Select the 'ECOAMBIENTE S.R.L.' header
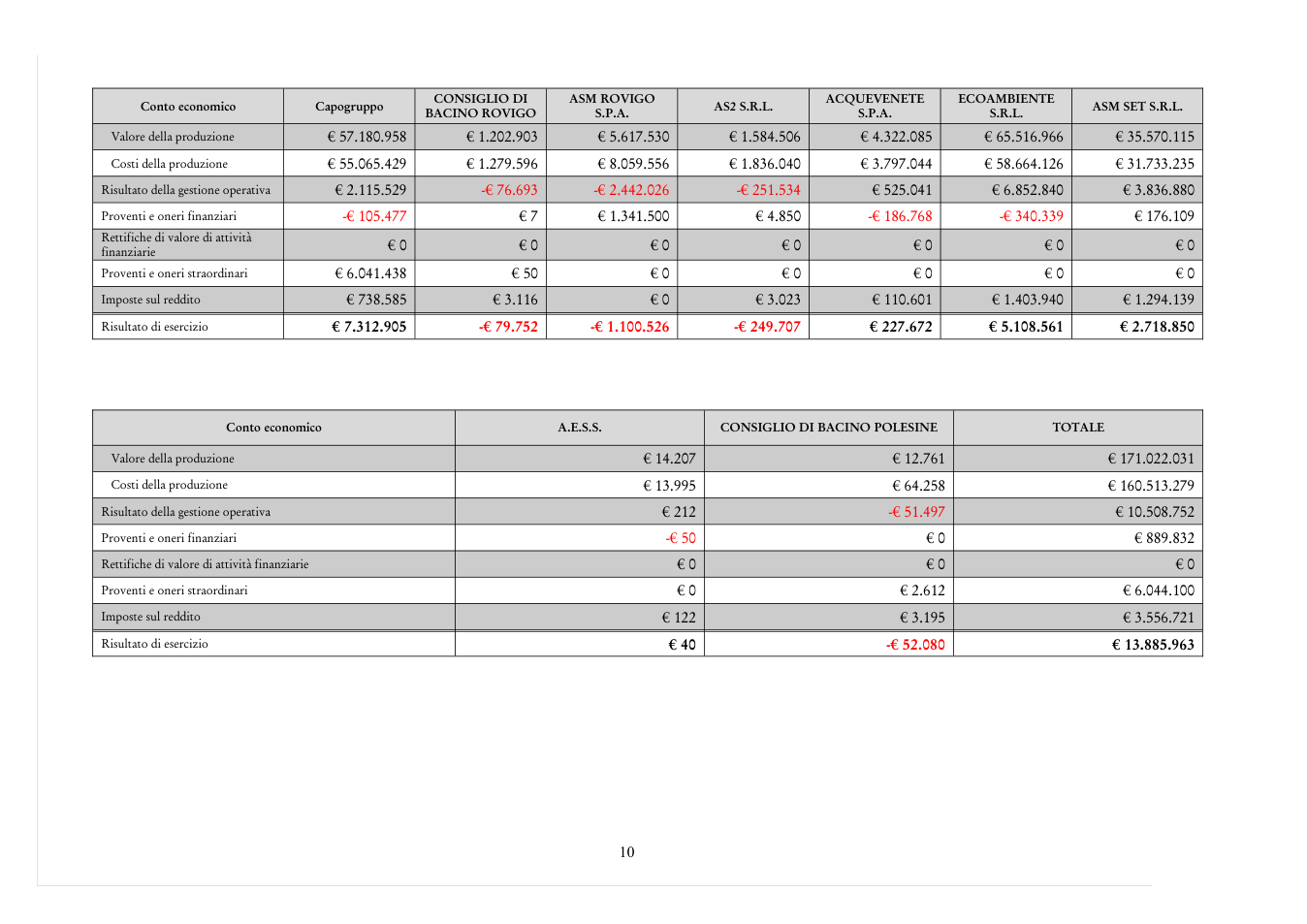Image resolution: width=1307 pixels, height=924 pixels. (x=1006, y=106)
